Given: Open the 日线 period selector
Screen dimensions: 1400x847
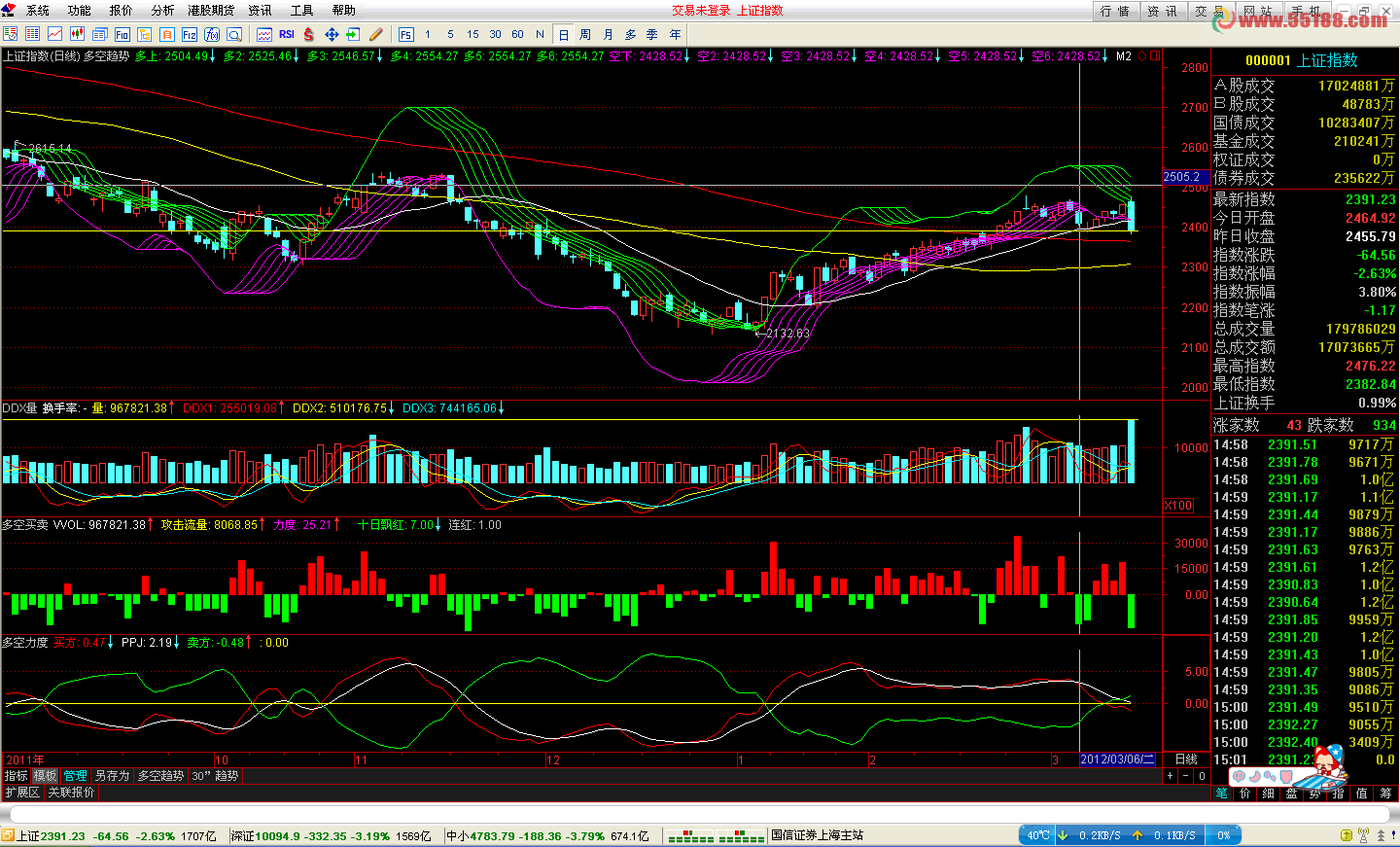Looking at the screenshot, I should coord(1186,759).
